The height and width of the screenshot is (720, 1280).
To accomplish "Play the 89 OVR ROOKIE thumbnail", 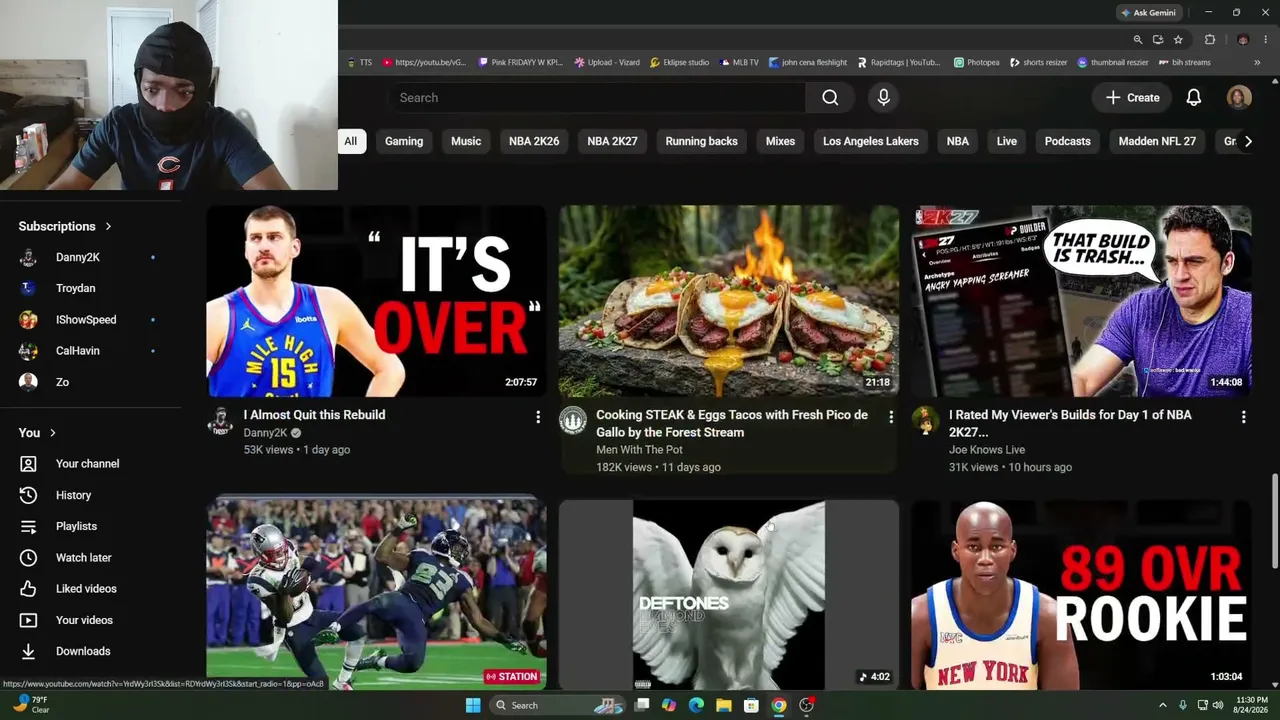I will tap(1082, 595).
